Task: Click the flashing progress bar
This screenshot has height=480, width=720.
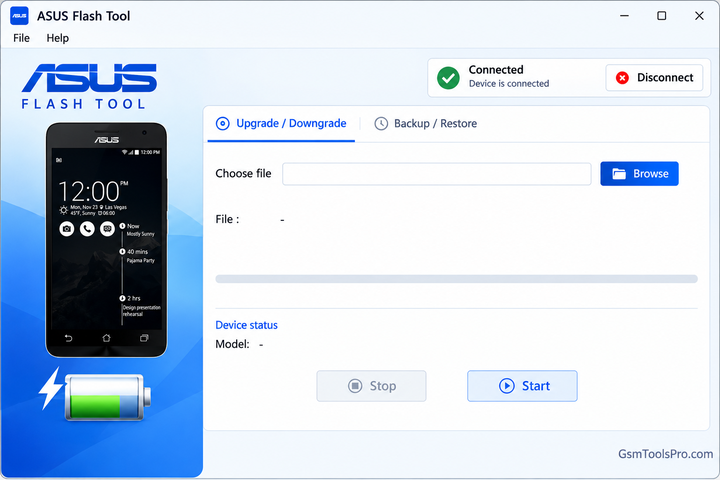Action: point(456,279)
